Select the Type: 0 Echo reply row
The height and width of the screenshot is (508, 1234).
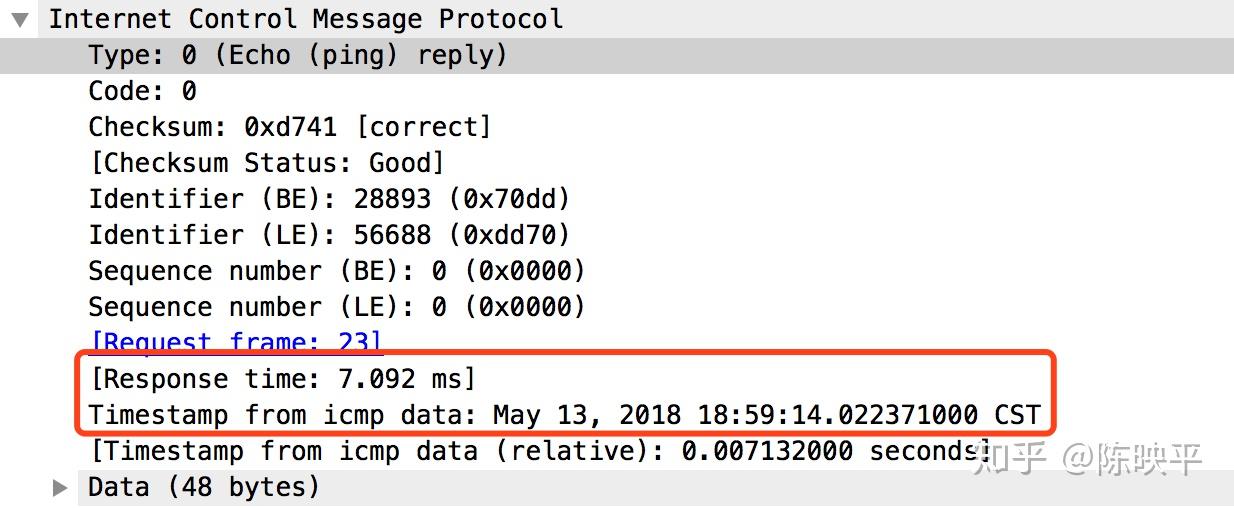point(297,55)
